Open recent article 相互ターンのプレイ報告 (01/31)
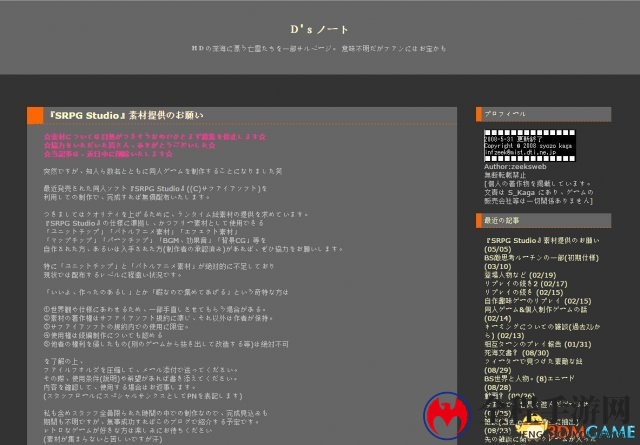The image size is (640, 445). tap(538, 344)
